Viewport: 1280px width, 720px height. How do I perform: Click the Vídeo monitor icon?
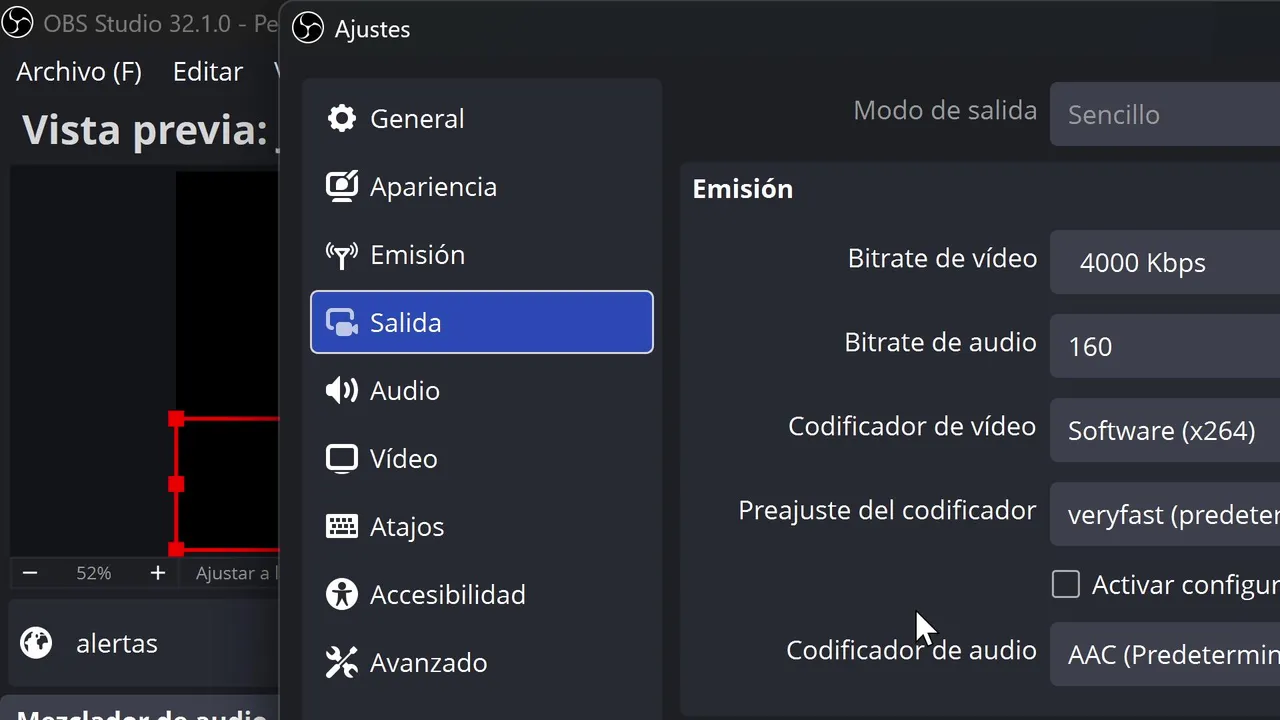tap(342, 459)
